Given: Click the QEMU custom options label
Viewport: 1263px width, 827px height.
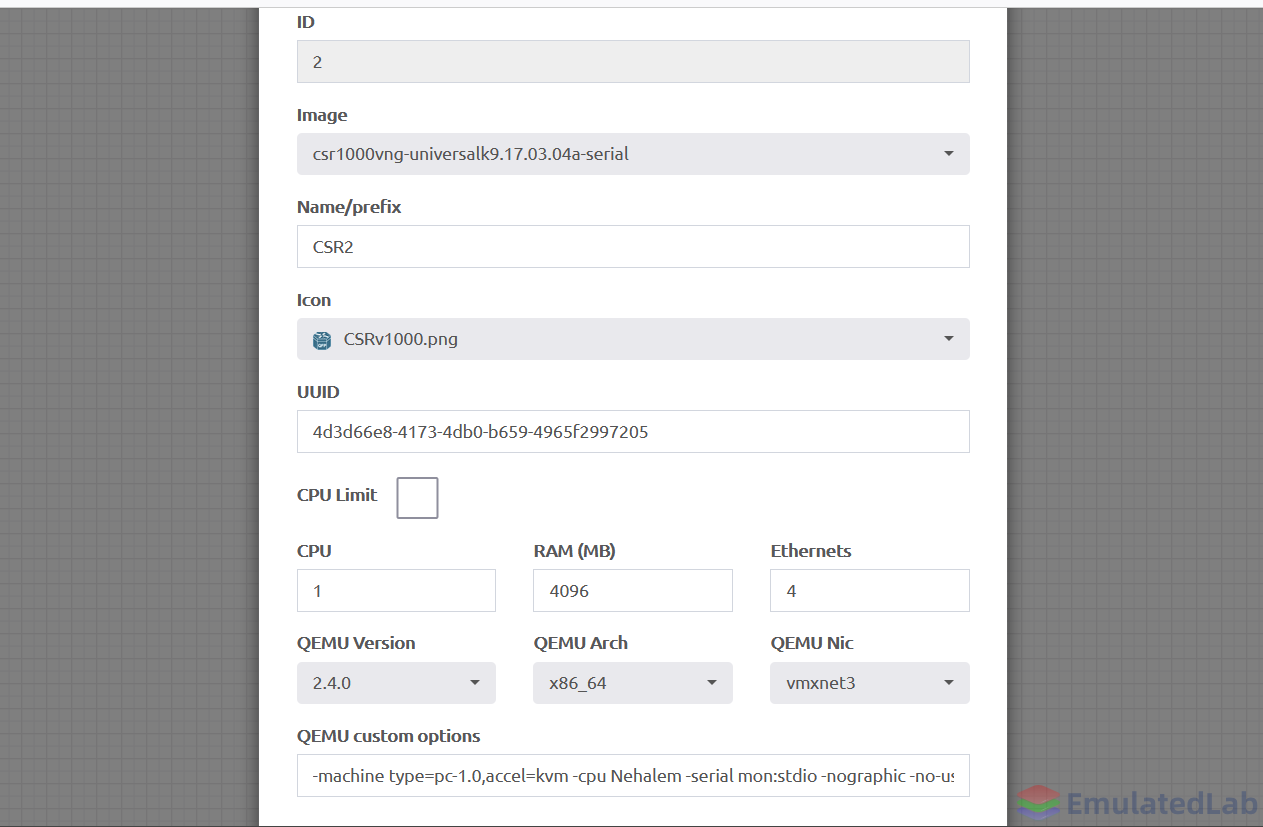Looking at the screenshot, I should tap(388, 736).
